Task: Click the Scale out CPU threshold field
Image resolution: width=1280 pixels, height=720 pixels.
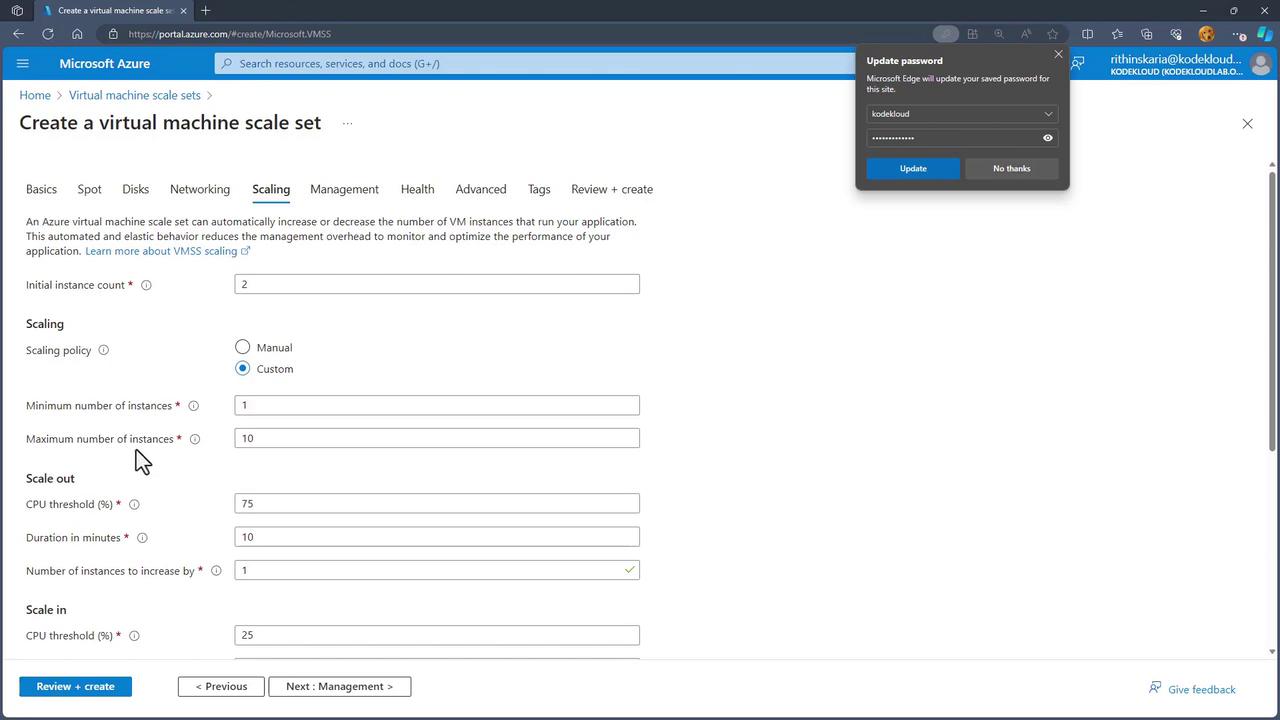Action: pyautogui.click(x=437, y=503)
